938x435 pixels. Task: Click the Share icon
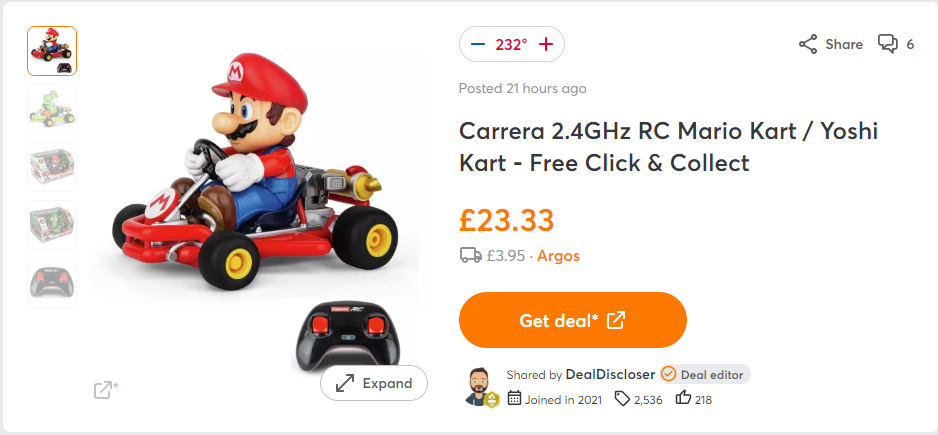[808, 44]
